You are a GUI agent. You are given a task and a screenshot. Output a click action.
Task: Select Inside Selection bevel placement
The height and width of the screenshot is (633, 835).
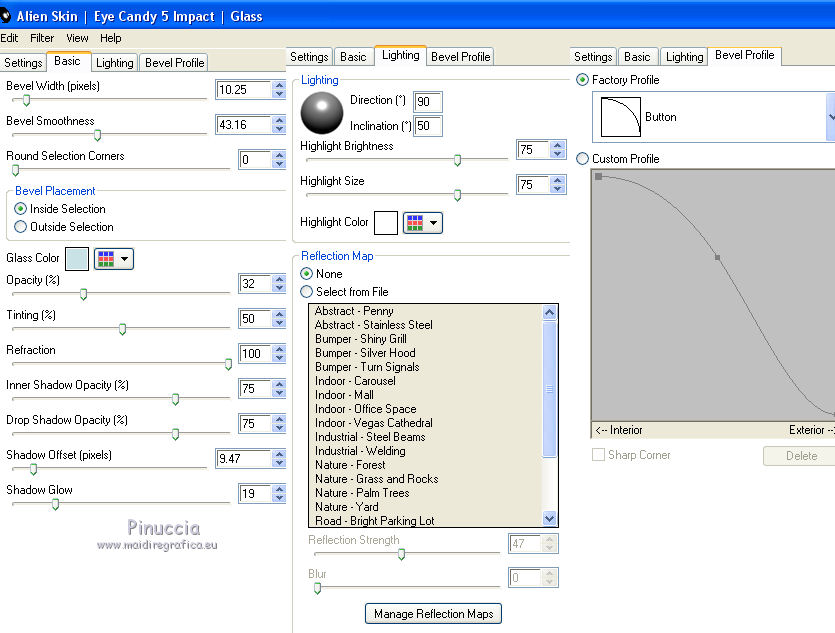coord(21,209)
